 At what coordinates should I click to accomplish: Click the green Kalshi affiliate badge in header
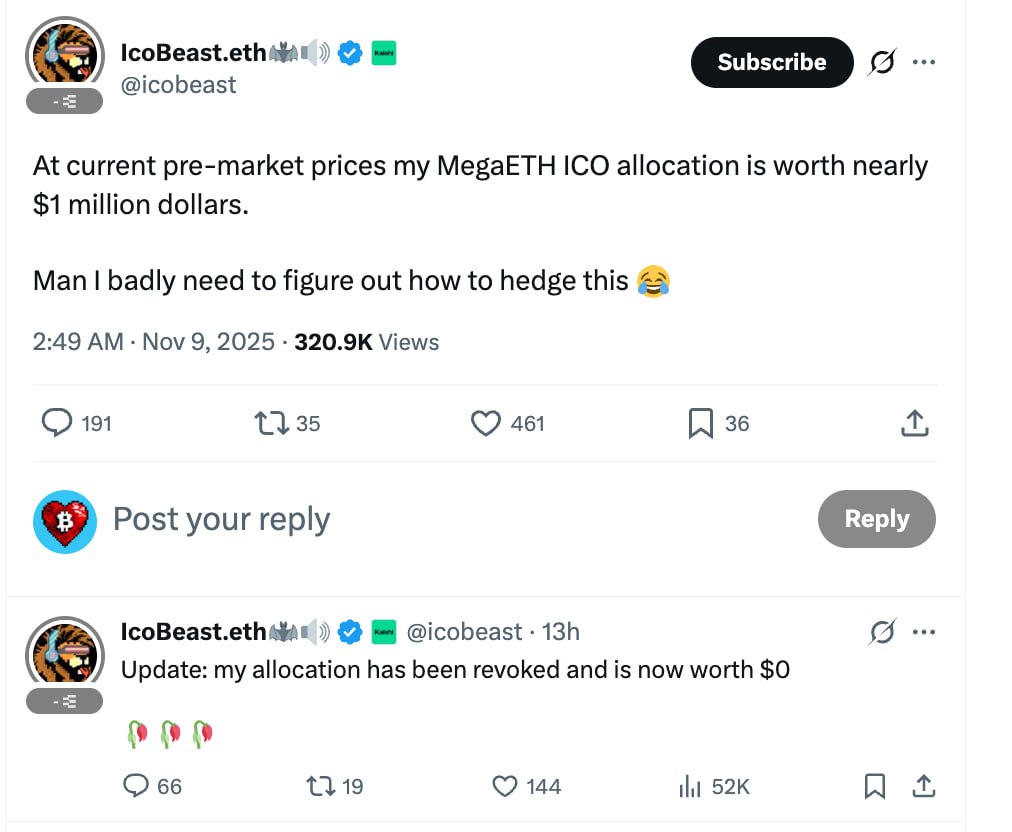(384, 53)
